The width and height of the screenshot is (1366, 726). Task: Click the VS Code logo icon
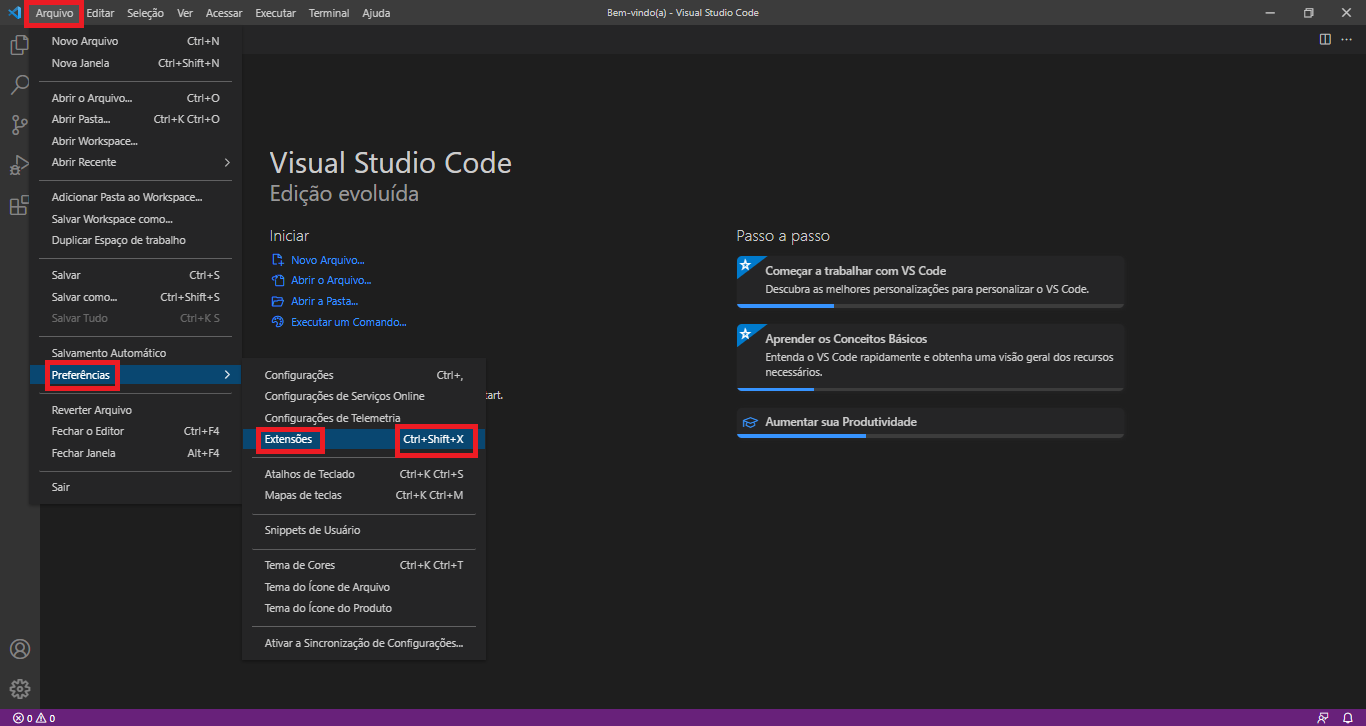14,13
